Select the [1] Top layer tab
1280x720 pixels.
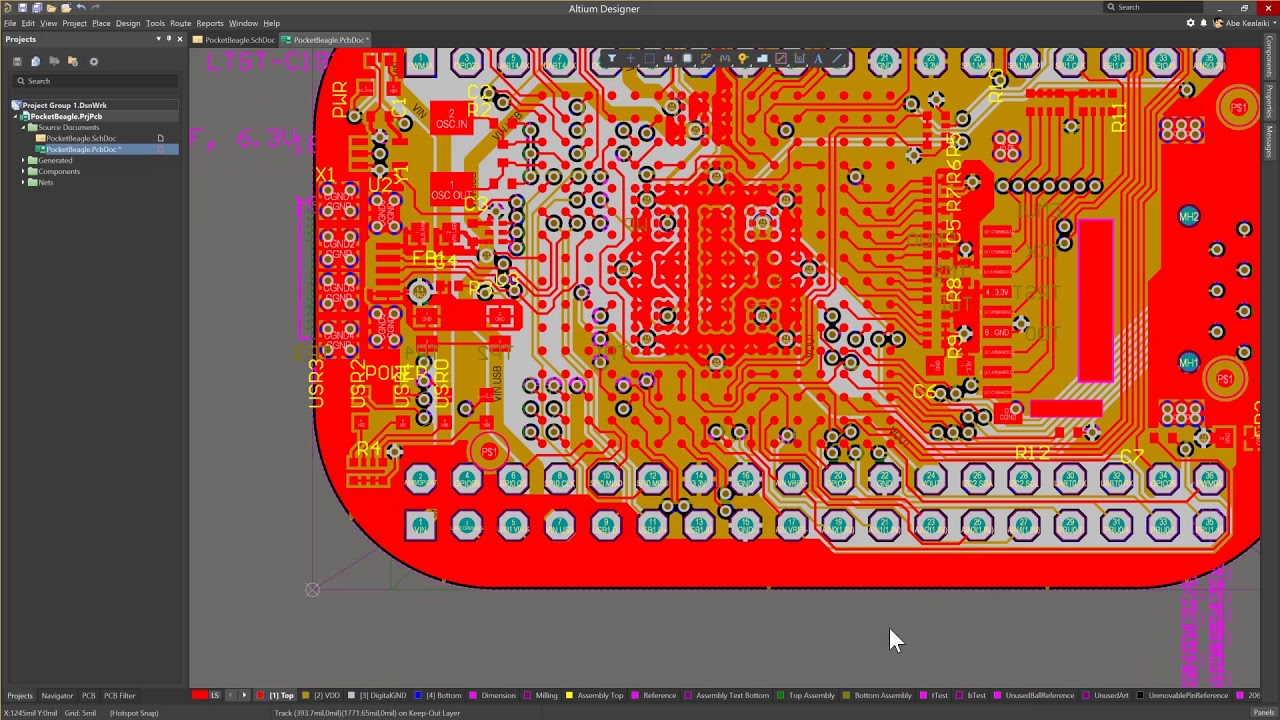pos(276,696)
